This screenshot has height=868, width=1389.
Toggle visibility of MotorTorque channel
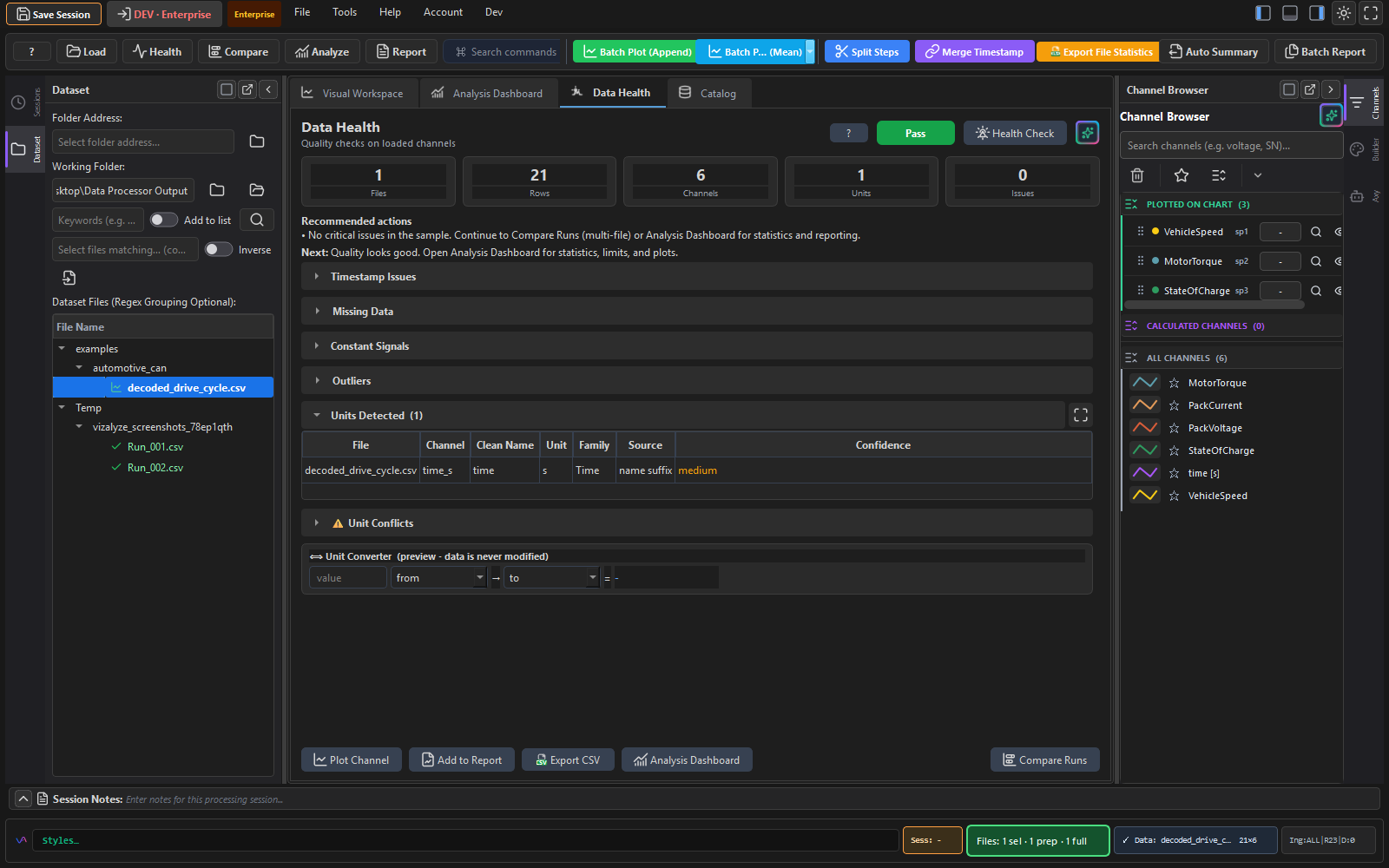tap(1338, 261)
